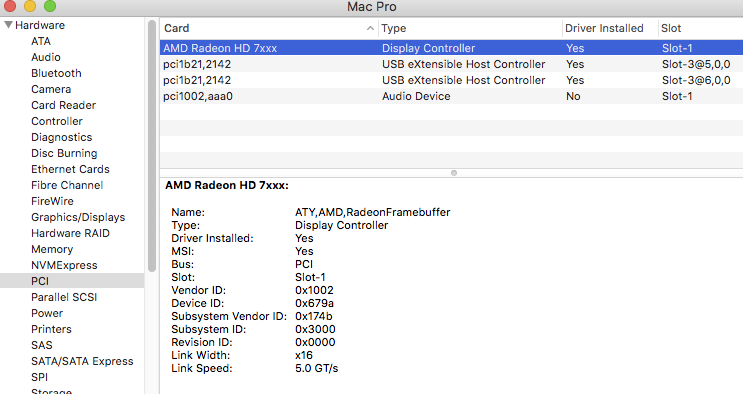This screenshot has width=743, height=394.
Task: Sort by Driver Installed column header
Action: click(604, 28)
